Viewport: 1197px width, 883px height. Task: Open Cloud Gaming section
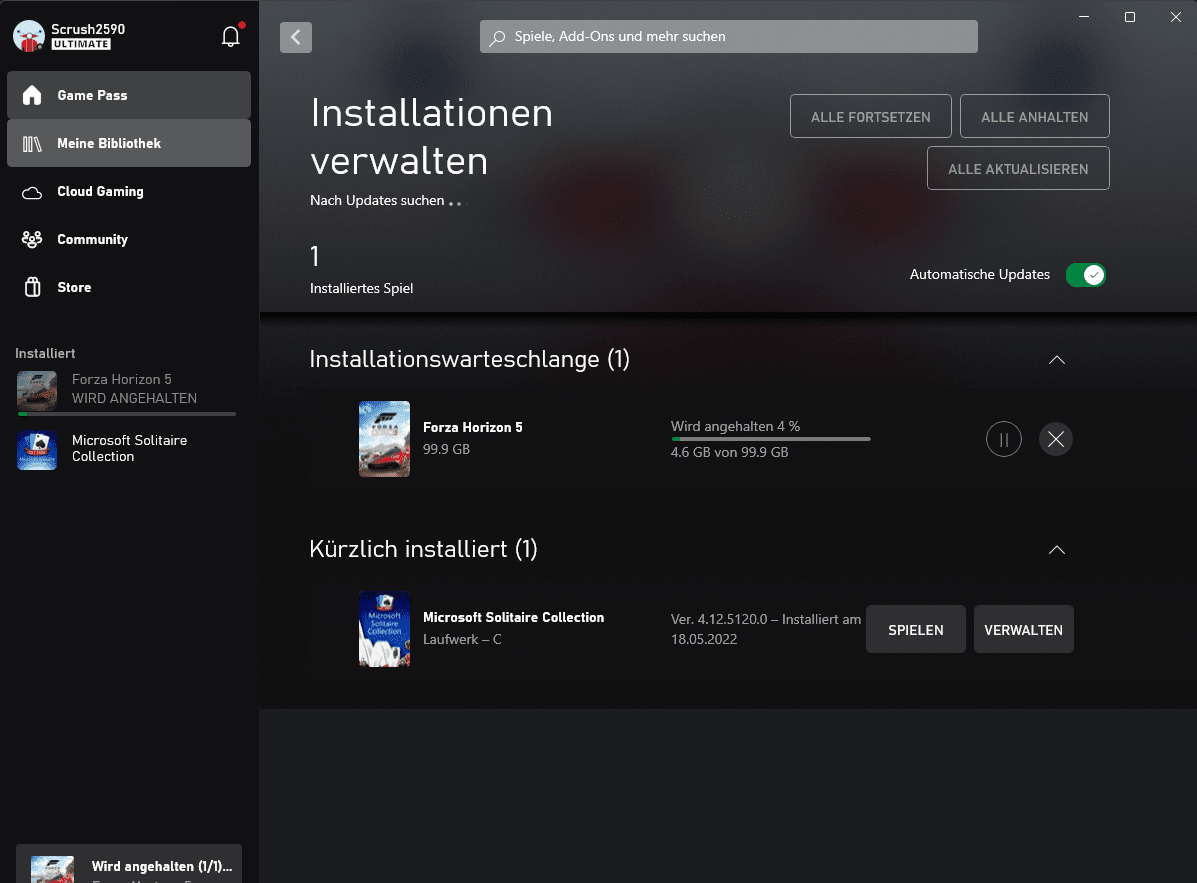click(129, 192)
